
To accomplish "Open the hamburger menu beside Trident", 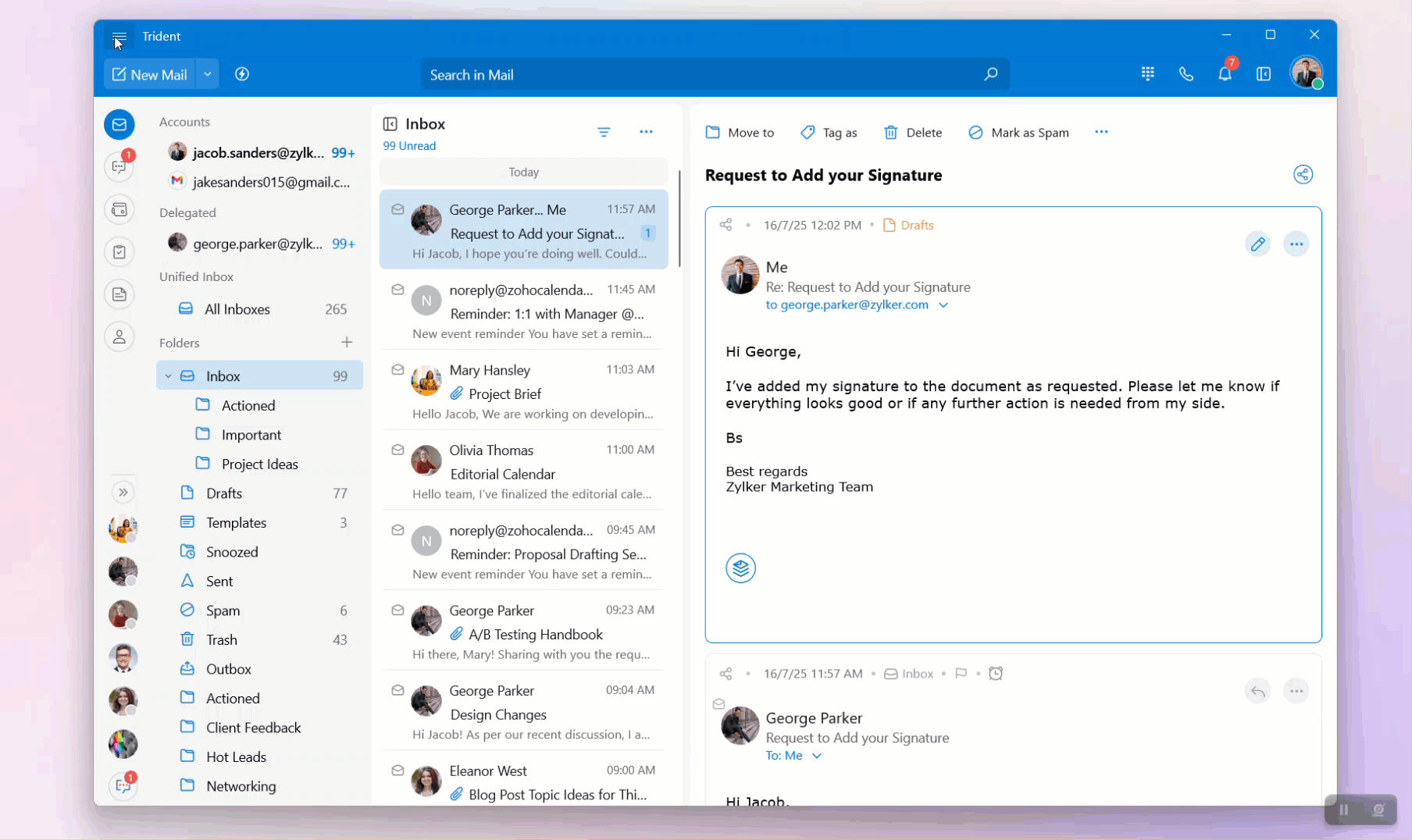I will tap(119, 37).
